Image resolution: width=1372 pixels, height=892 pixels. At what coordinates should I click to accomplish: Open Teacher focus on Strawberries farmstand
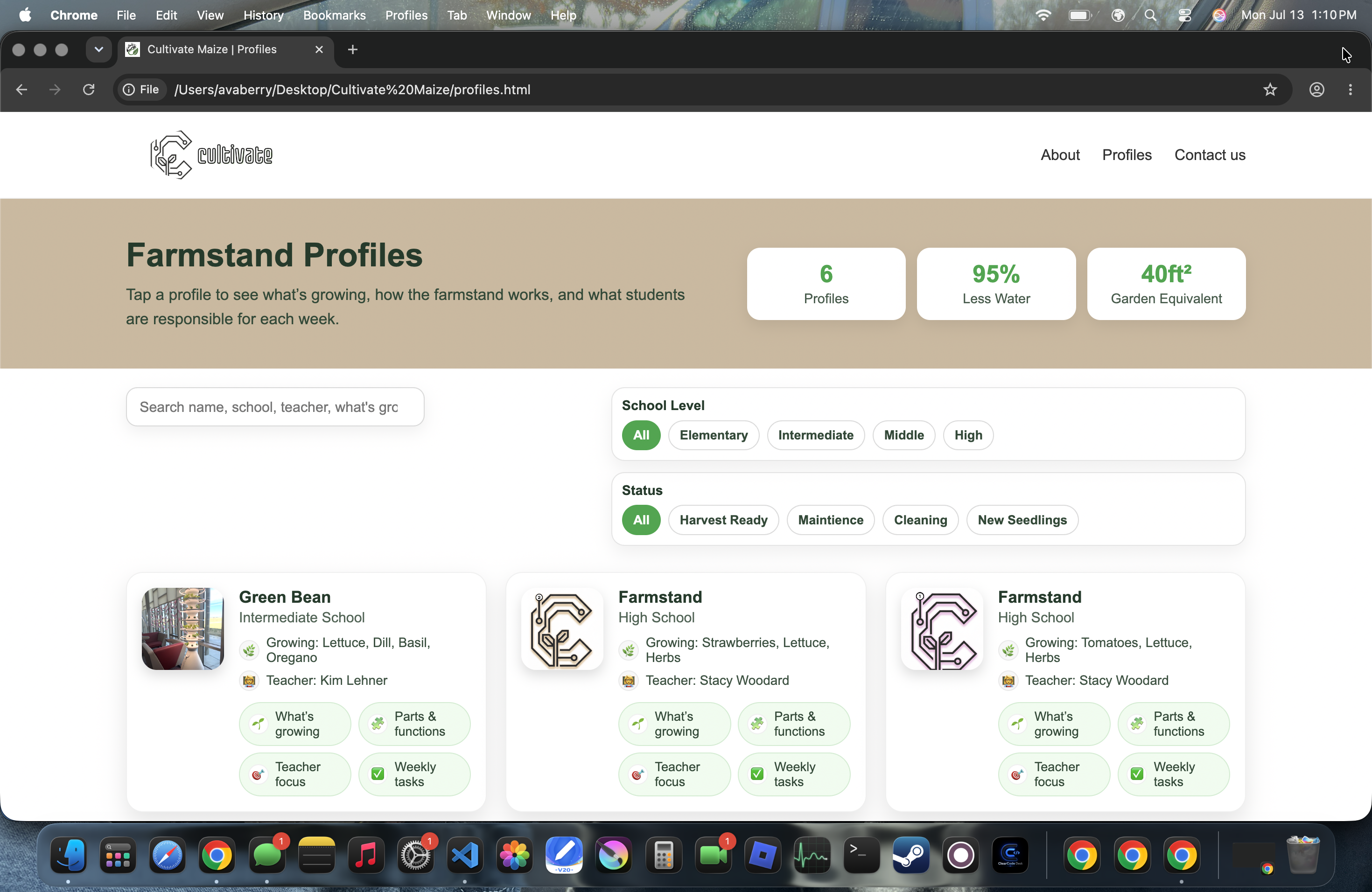coord(674,774)
